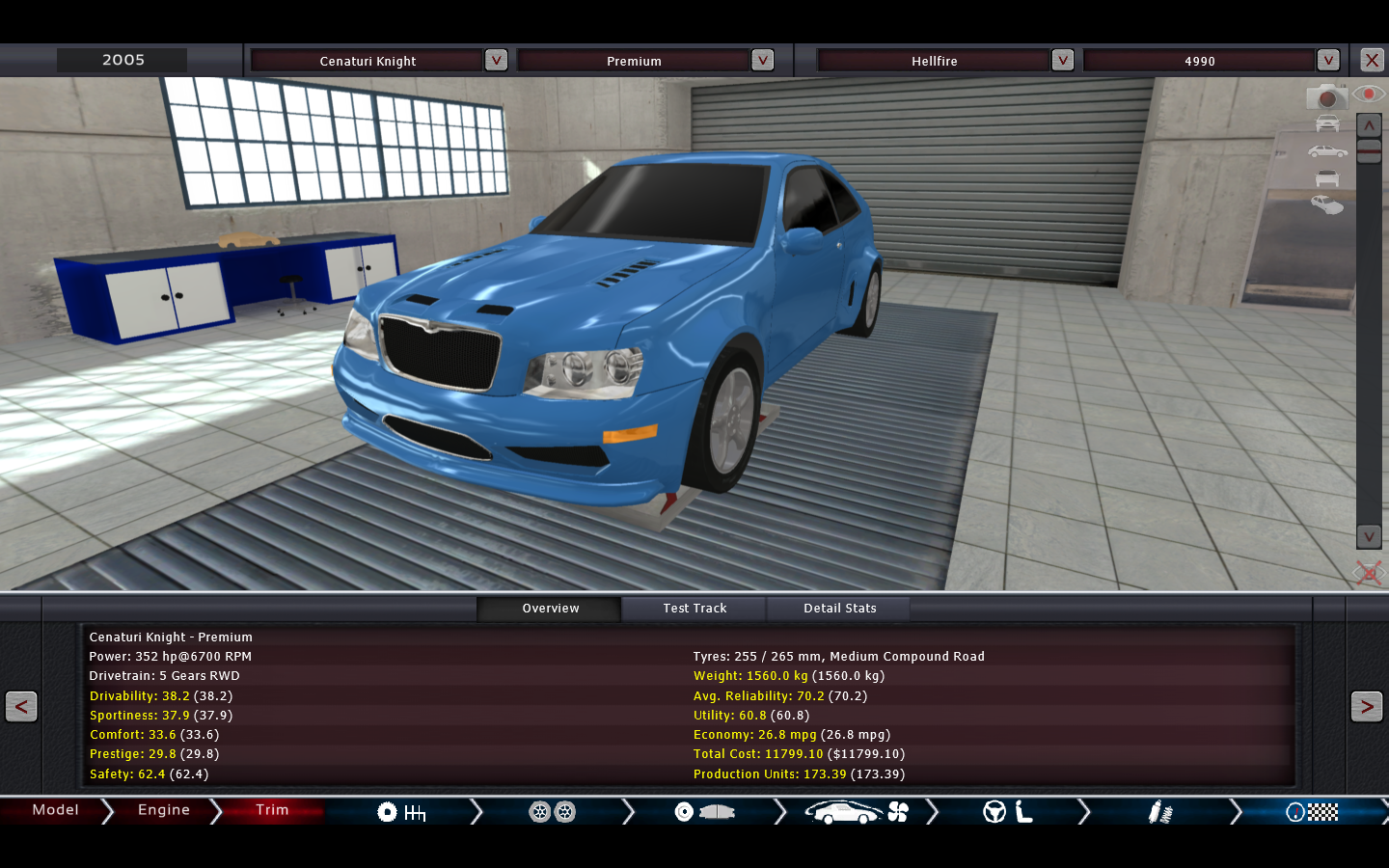Screen dimensions: 1389x868
Task: Toggle the crossed-out eye hide icon
Action: point(1368,573)
